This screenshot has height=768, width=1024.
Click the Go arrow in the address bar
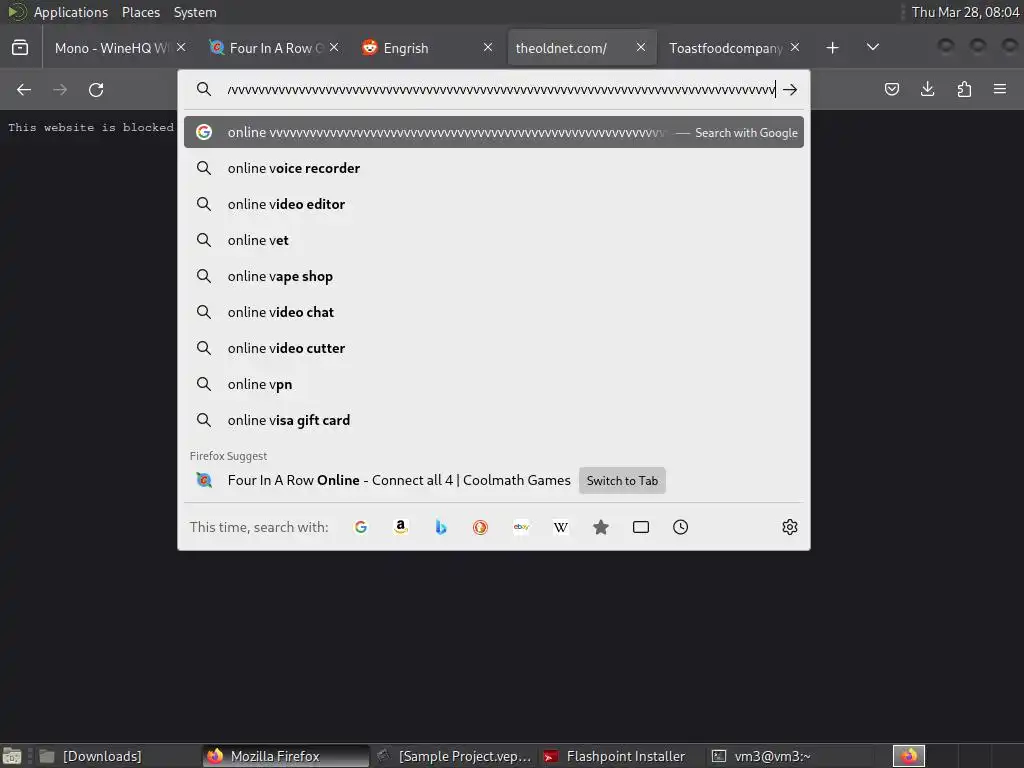[790, 89]
